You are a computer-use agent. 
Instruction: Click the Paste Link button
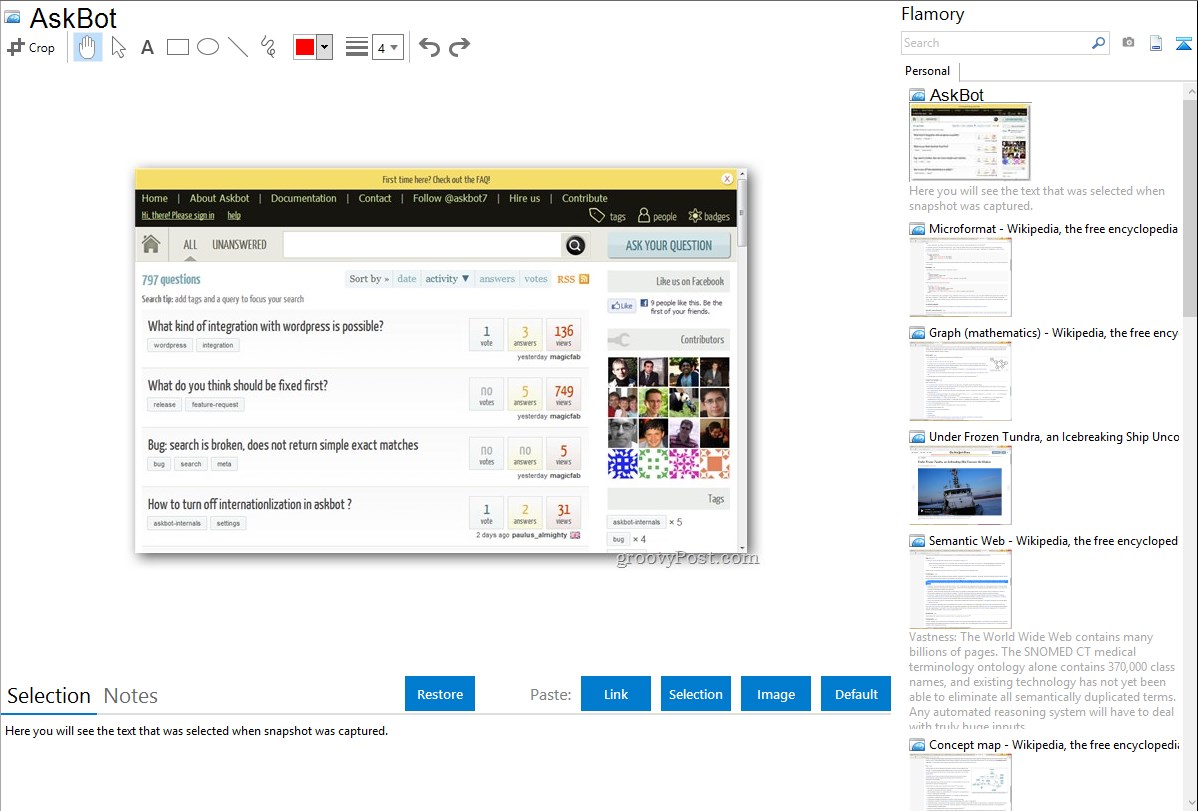[x=616, y=694]
